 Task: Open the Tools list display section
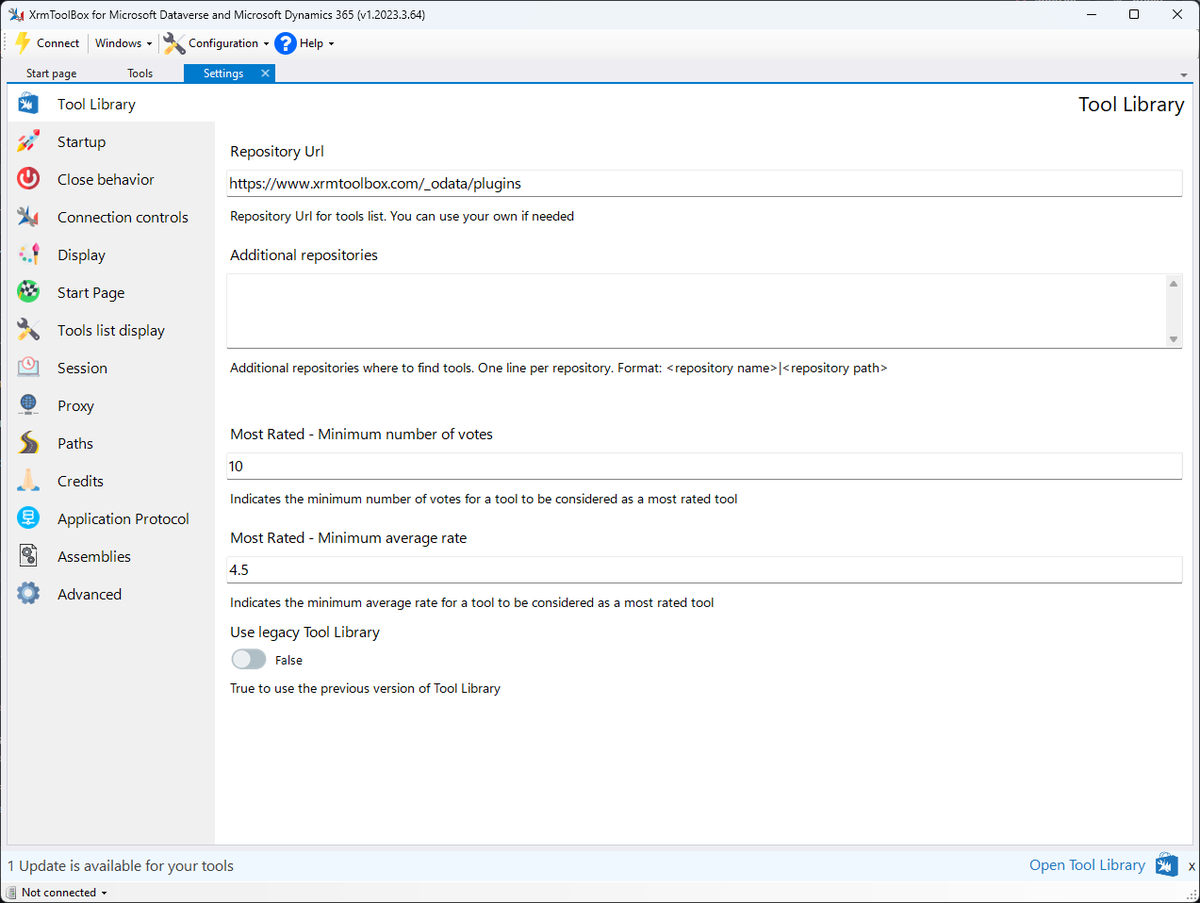[111, 330]
